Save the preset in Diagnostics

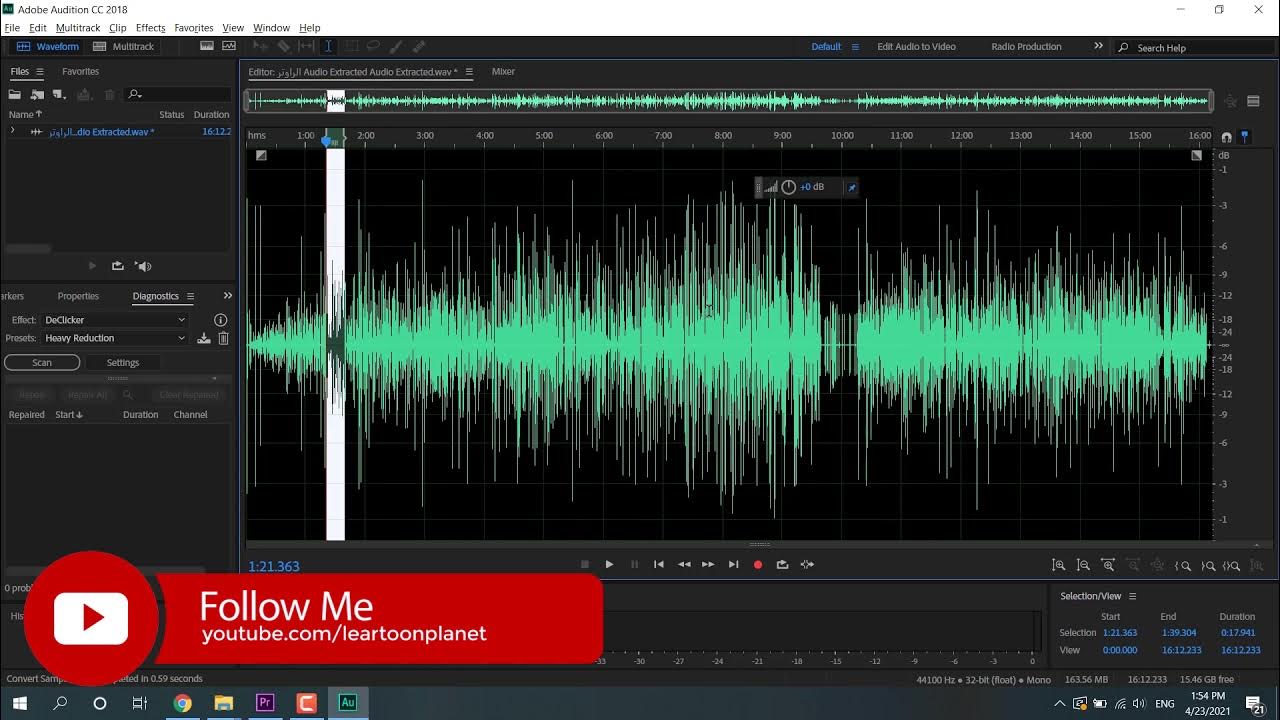(204, 338)
